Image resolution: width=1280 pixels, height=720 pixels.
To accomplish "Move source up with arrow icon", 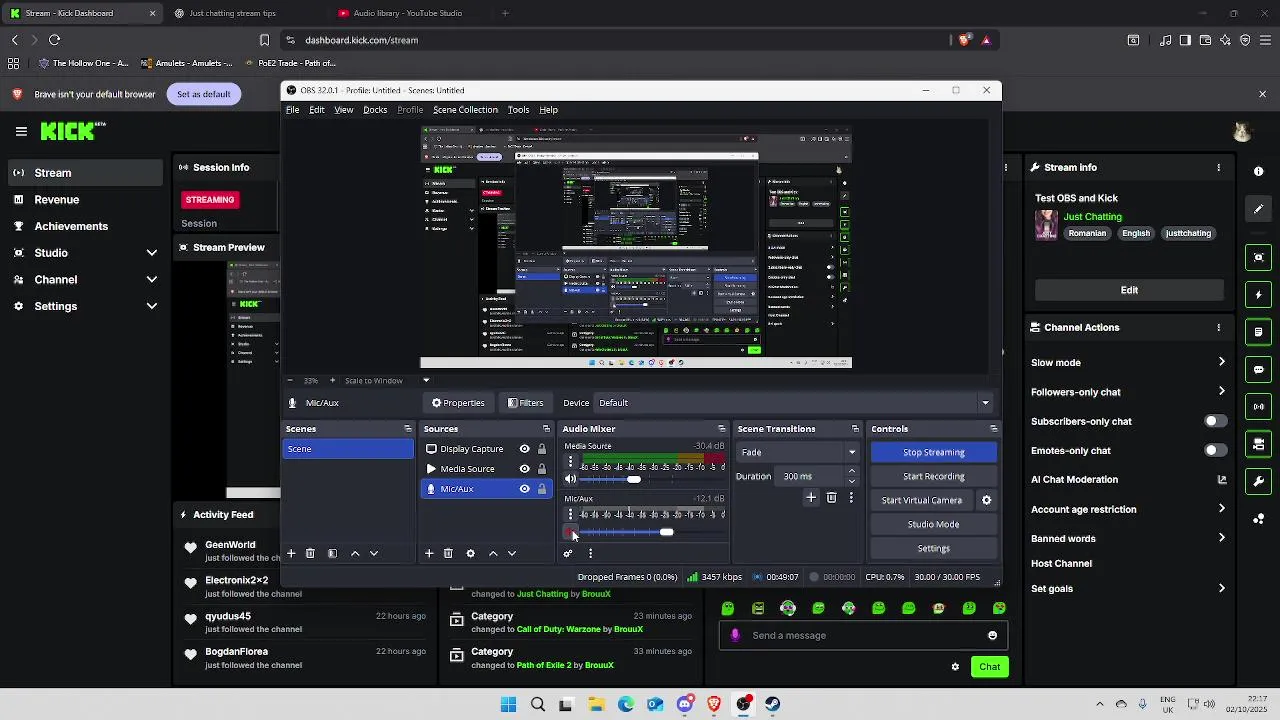I will click(x=493, y=554).
